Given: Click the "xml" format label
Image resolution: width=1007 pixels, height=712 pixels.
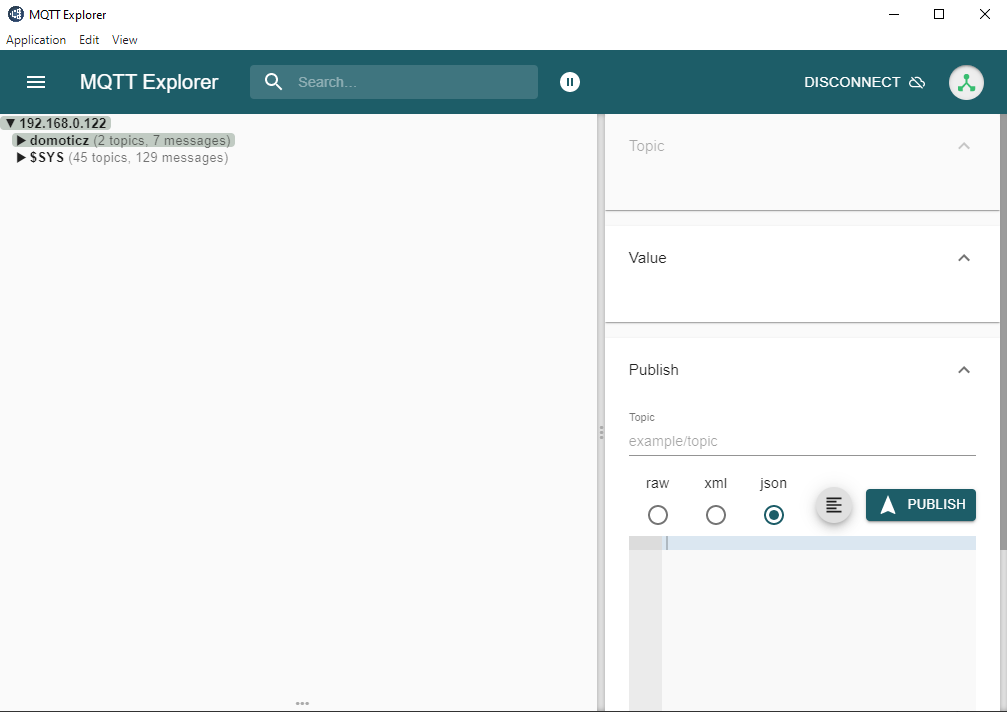Looking at the screenshot, I should (x=715, y=483).
